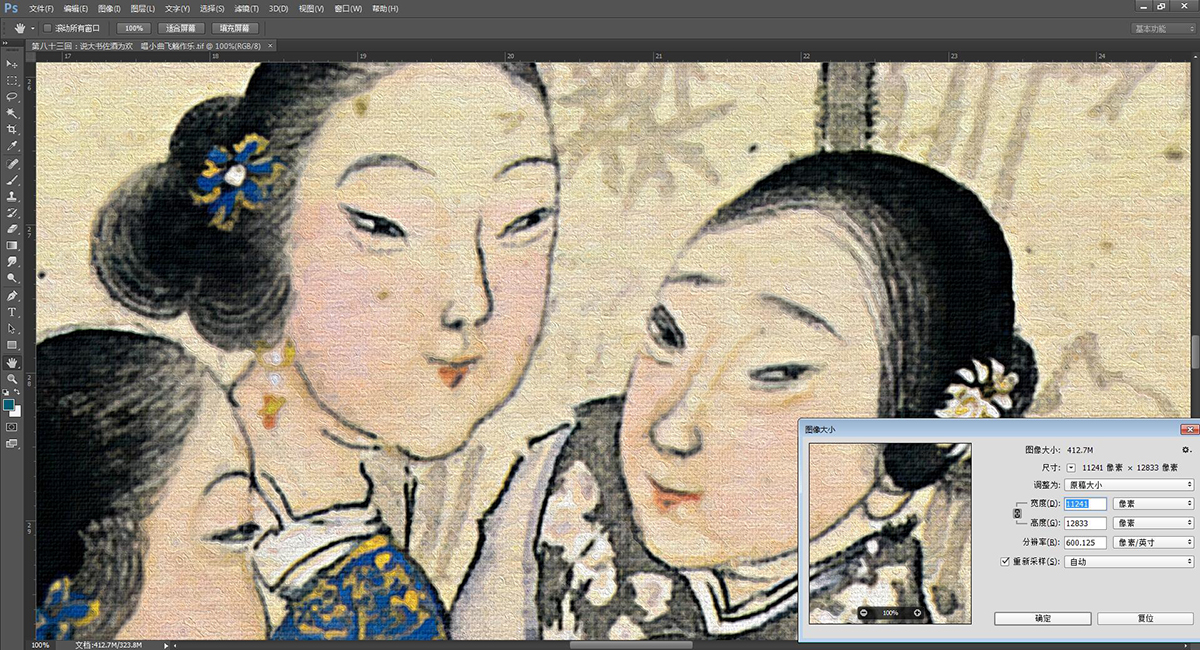Click the background color swatch
Image resolution: width=1200 pixels, height=650 pixels.
(x=16, y=411)
